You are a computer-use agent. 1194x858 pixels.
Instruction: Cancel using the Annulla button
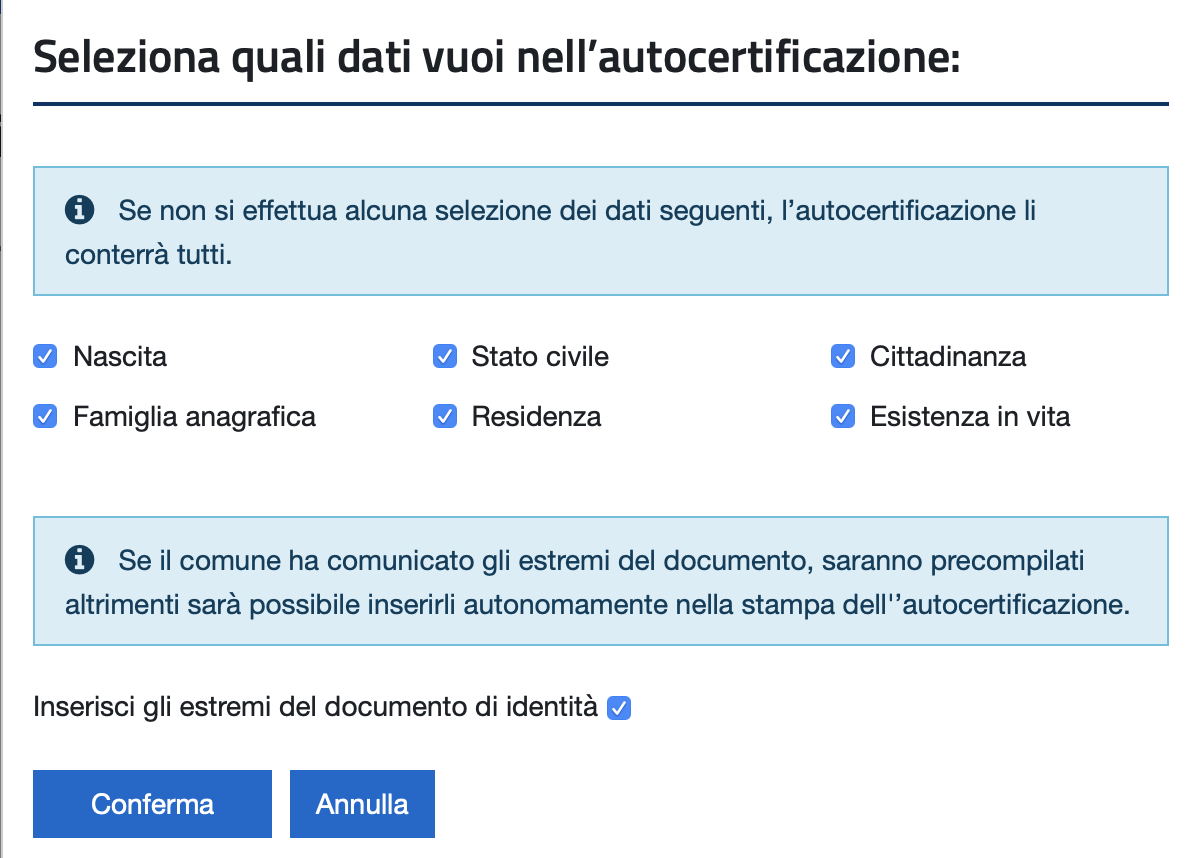coord(362,804)
